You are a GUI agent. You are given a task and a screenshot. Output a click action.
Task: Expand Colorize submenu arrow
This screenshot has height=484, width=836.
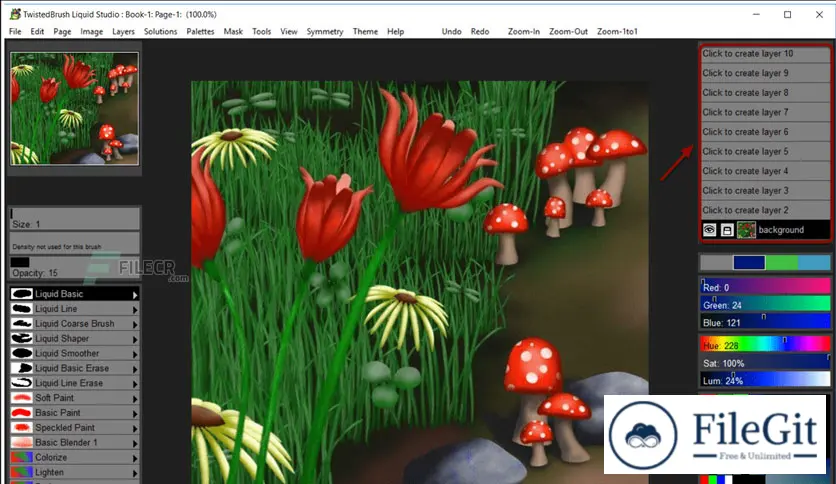pos(135,458)
